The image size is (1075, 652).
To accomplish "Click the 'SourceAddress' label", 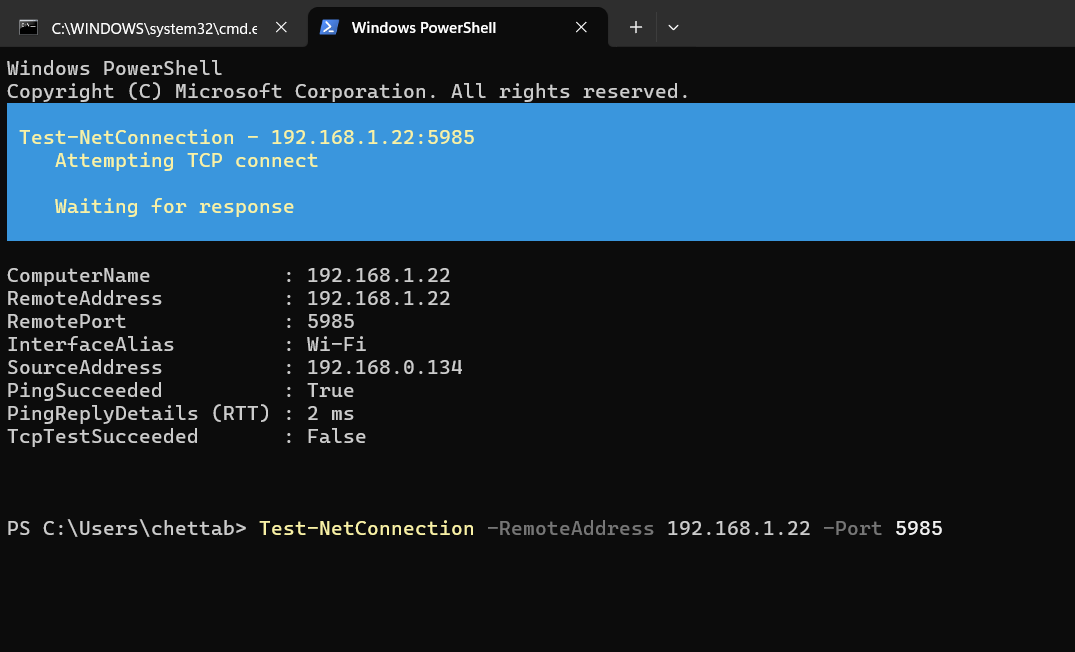I will tap(85, 367).
